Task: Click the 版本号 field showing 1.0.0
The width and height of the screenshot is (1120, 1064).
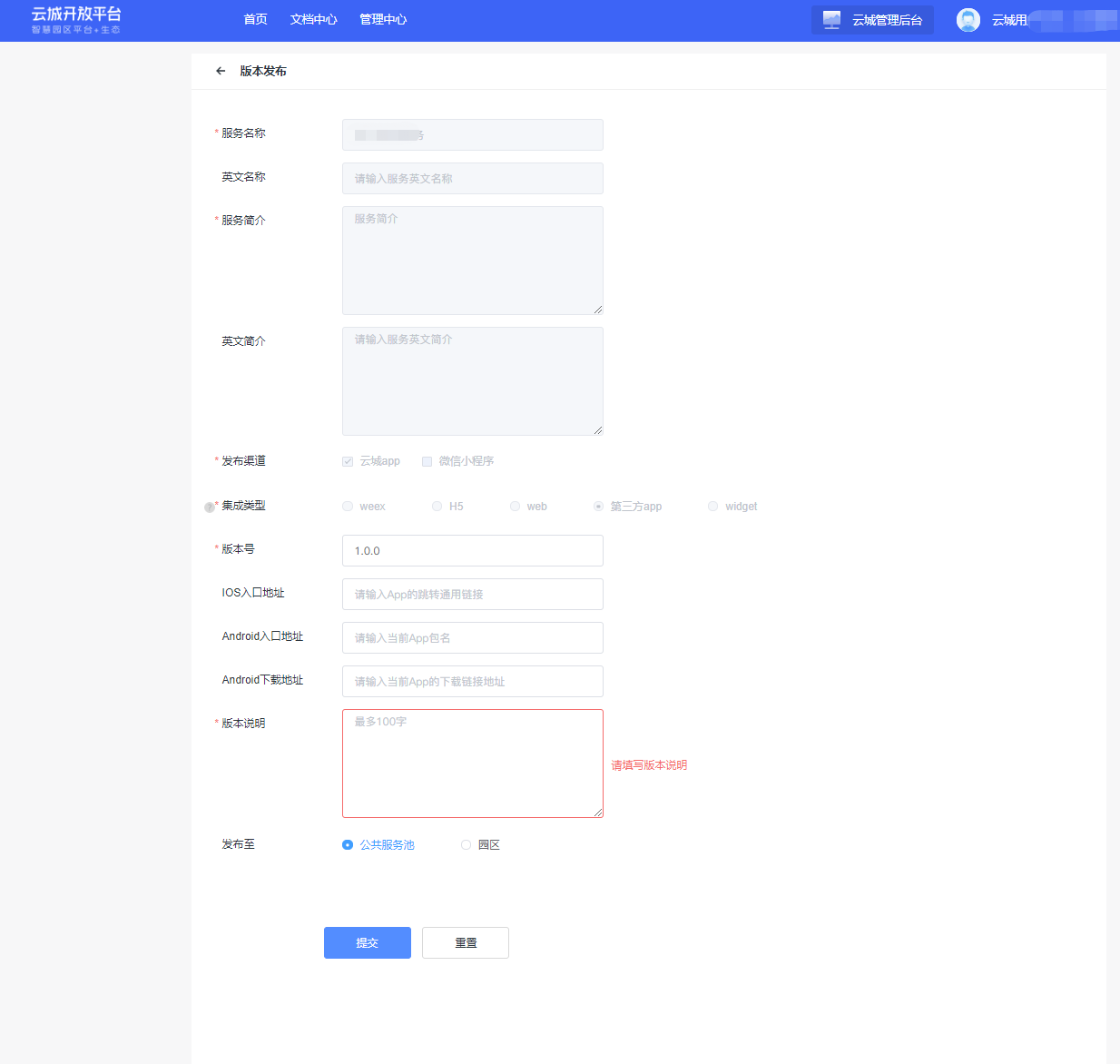Action: (473, 551)
